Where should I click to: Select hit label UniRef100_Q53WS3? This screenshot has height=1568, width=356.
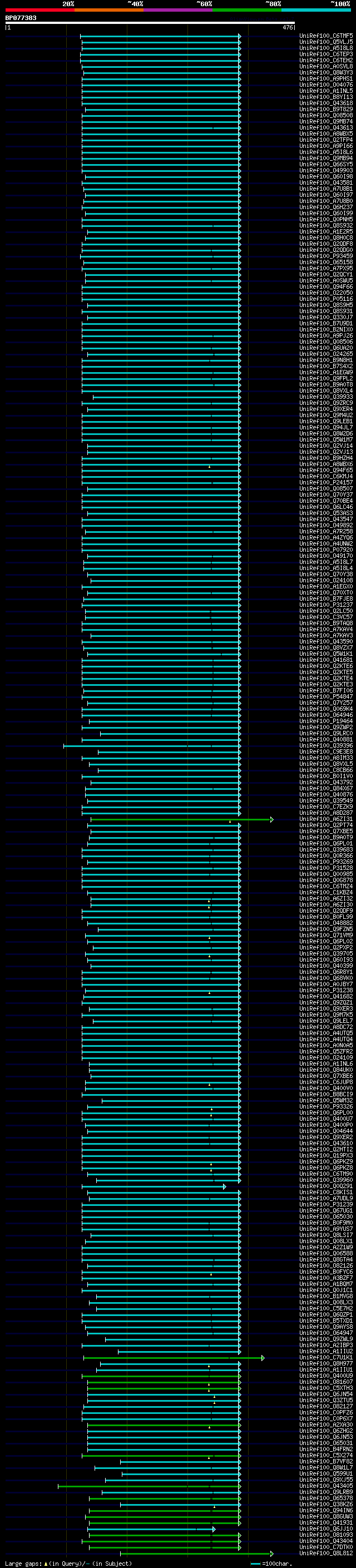click(x=326, y=513)
